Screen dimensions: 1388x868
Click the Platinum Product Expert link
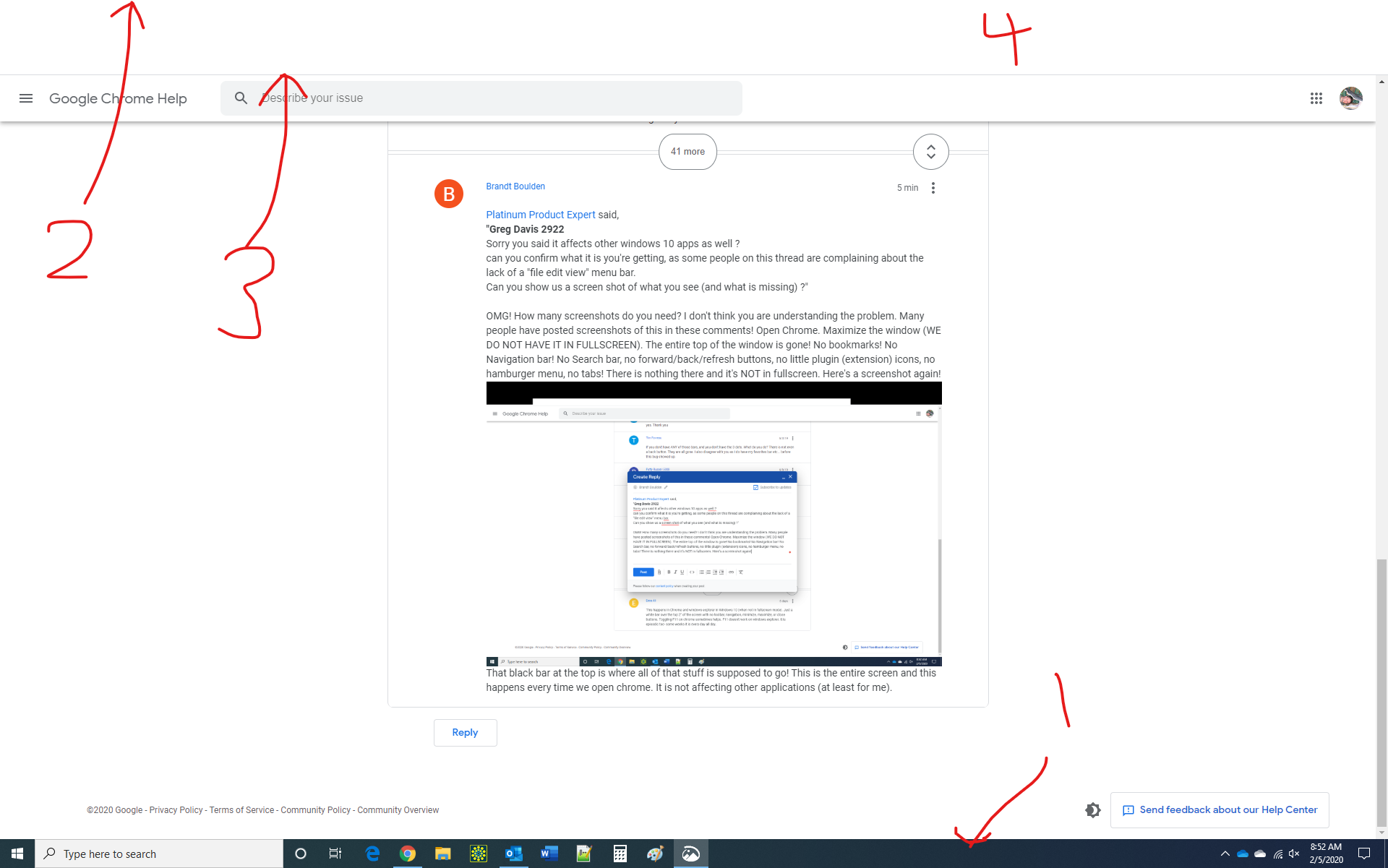click(540, 215)
